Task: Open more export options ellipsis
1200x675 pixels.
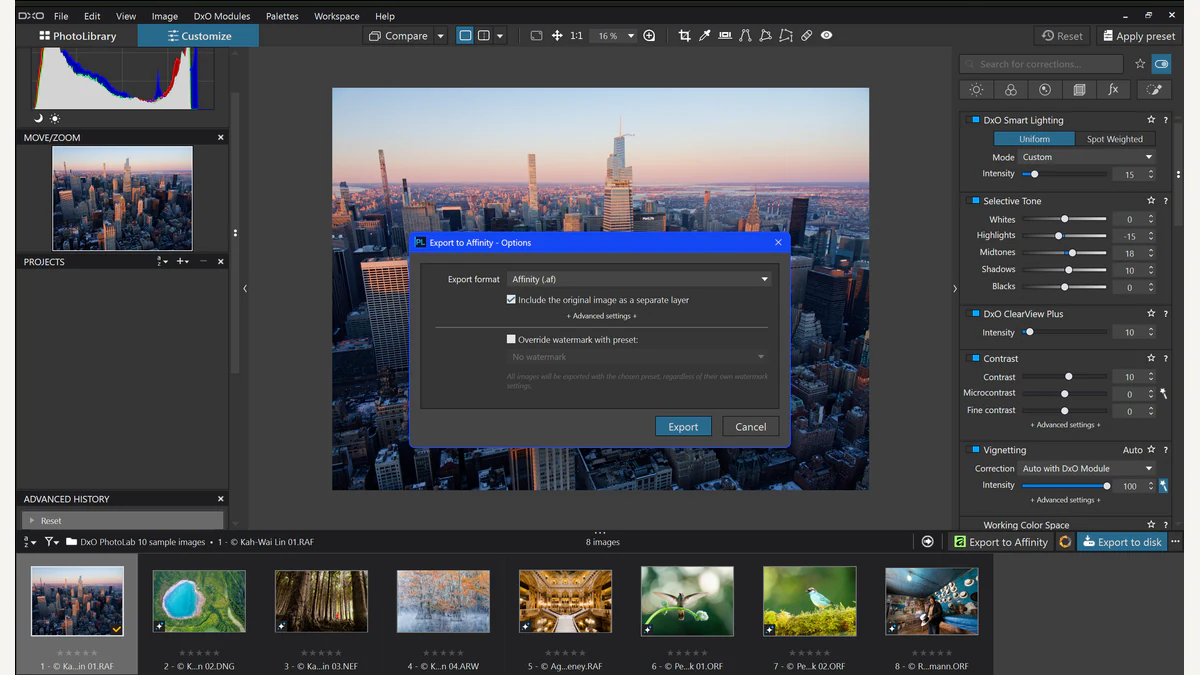Action: 1175,541
